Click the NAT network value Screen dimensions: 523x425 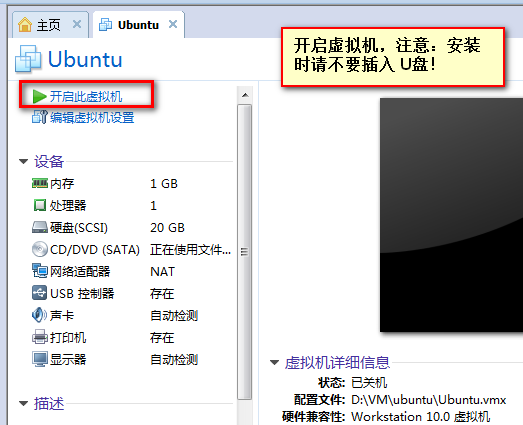click(x=162, y=272)
